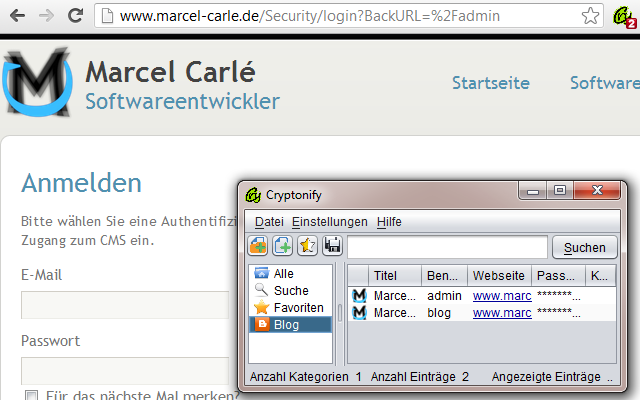Maximize the Cryptonify window
Screen dimensions: 640x400
tap(560, 191)
